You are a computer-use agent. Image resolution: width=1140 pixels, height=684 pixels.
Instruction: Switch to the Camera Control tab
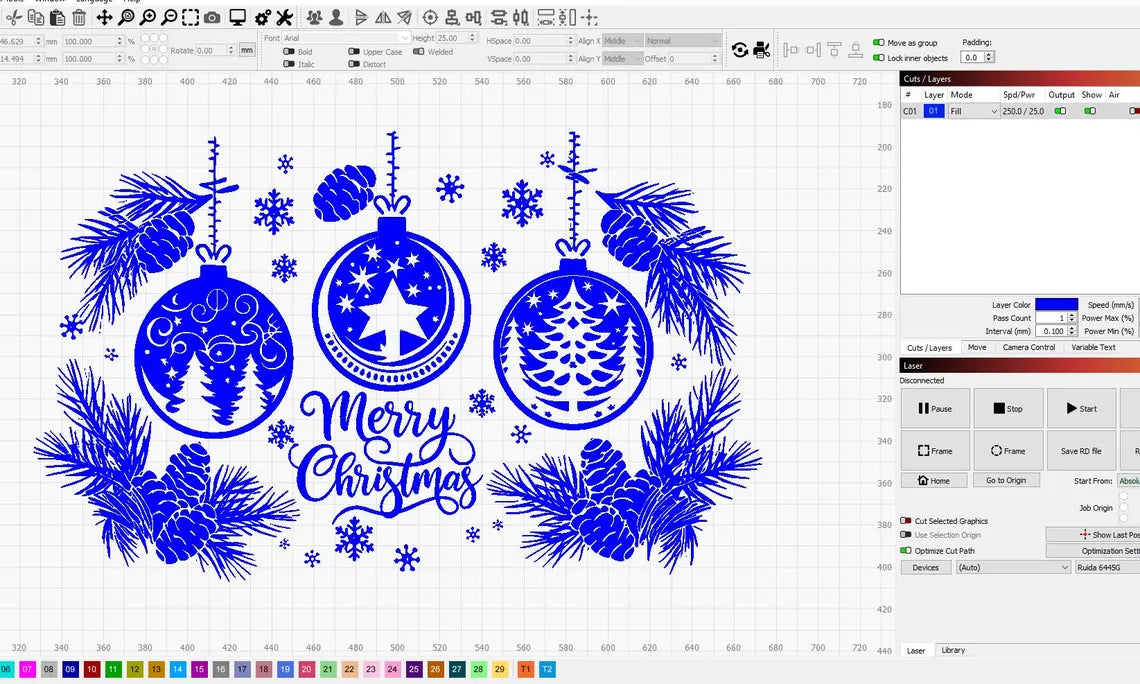pos(1028,347)
